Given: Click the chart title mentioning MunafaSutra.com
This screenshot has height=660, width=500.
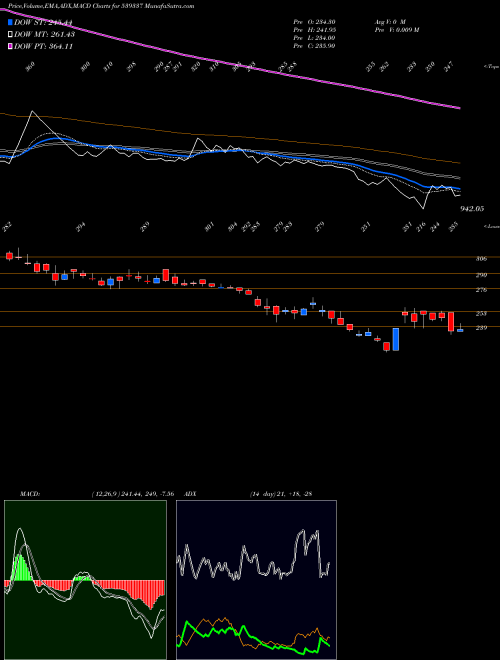Looking at the screenshot, I should point(101,7).
